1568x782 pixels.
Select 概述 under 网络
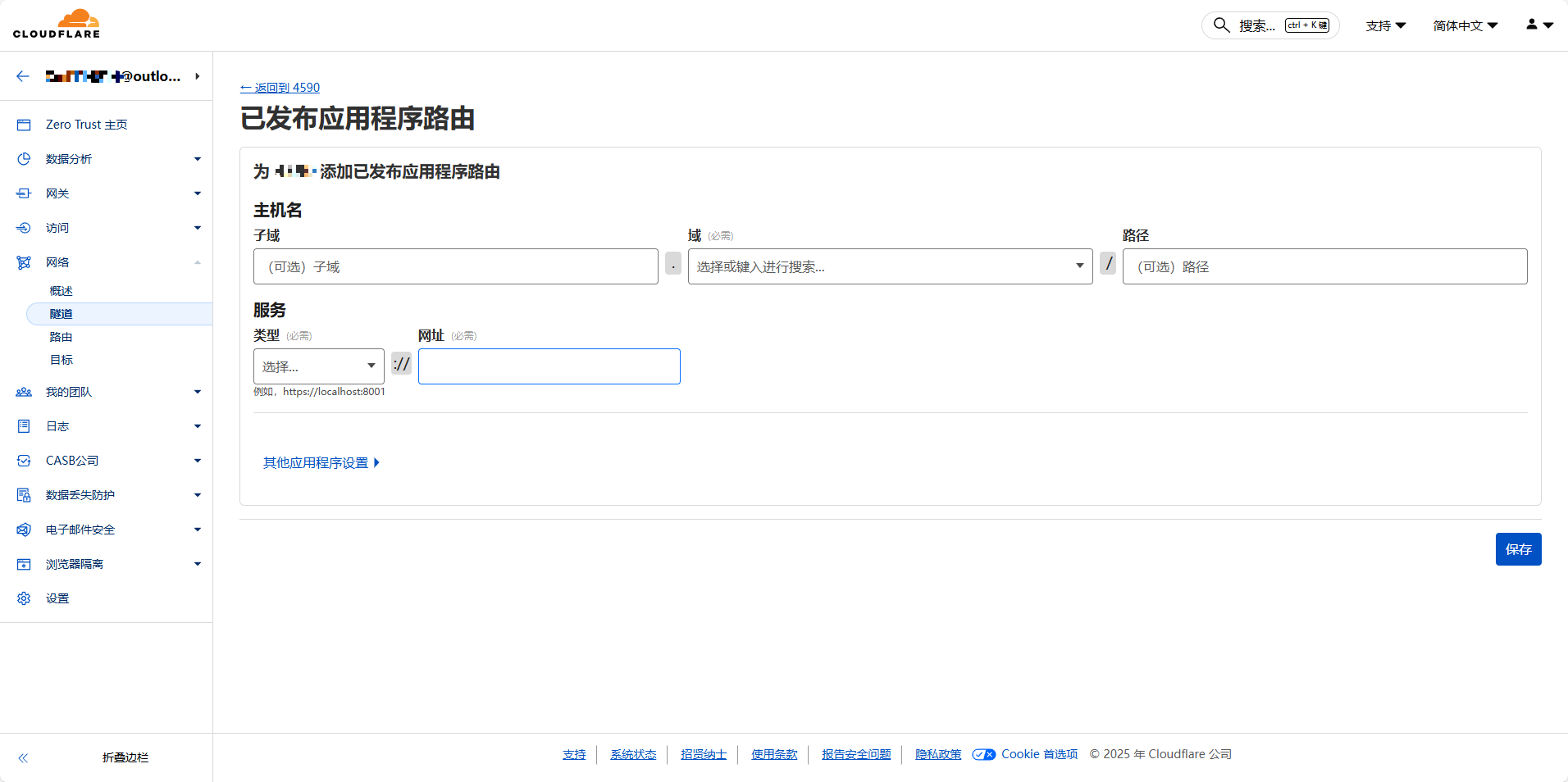[x=62, y=291]
